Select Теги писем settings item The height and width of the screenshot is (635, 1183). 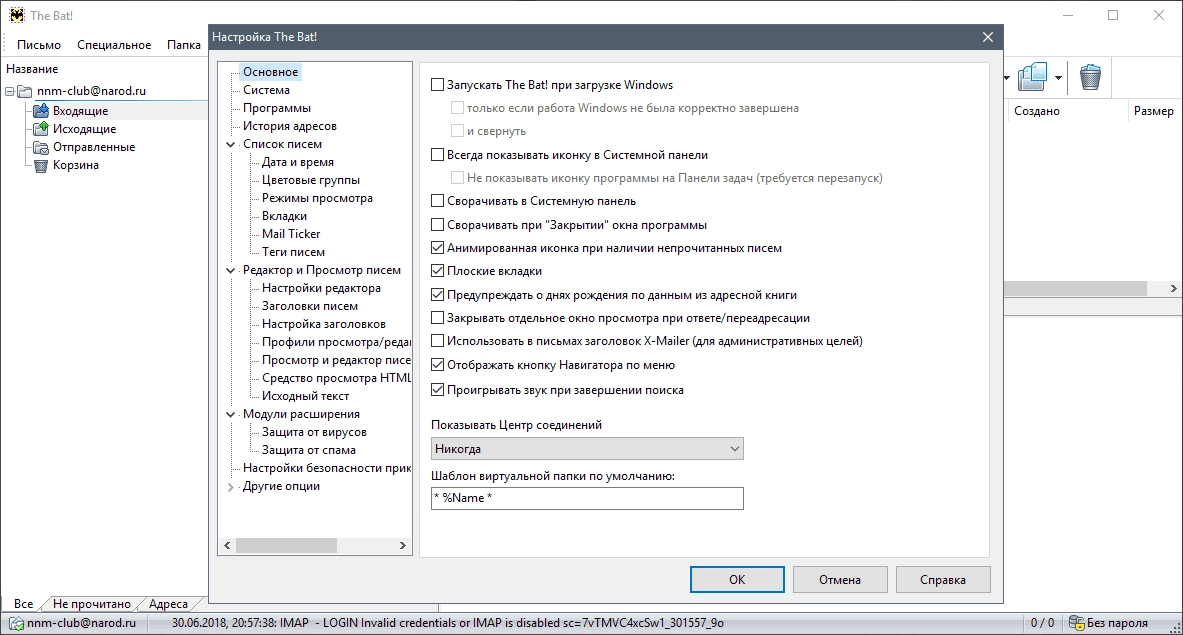[293, 252]
